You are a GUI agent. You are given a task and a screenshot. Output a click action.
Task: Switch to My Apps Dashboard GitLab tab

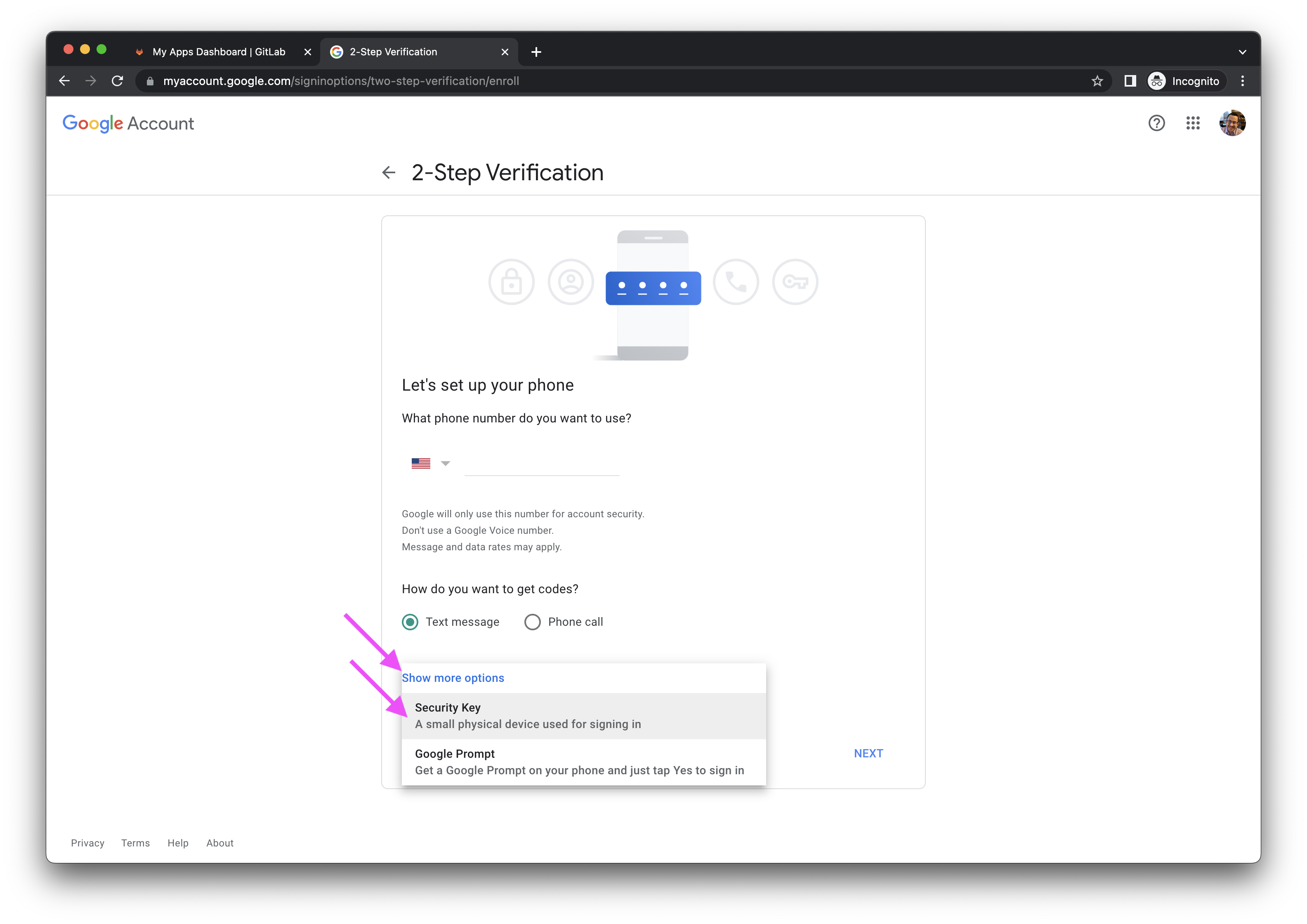[x=219, y=52]
